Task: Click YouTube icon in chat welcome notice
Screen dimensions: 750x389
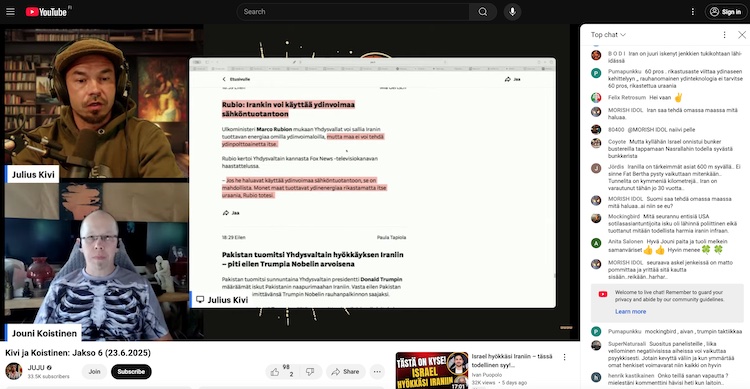Action: 603,294
